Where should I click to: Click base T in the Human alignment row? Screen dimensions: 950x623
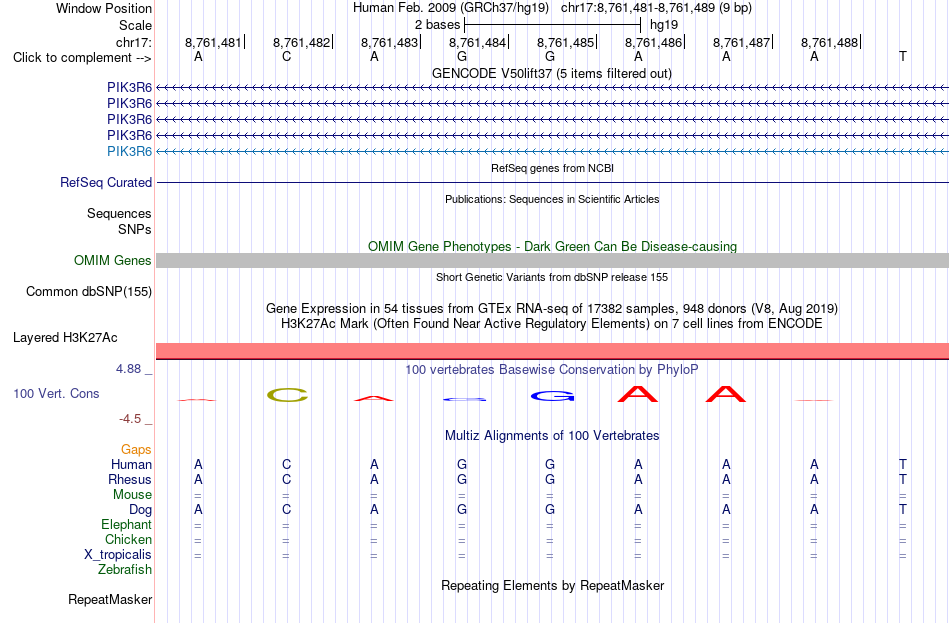(x=903, y=465)
